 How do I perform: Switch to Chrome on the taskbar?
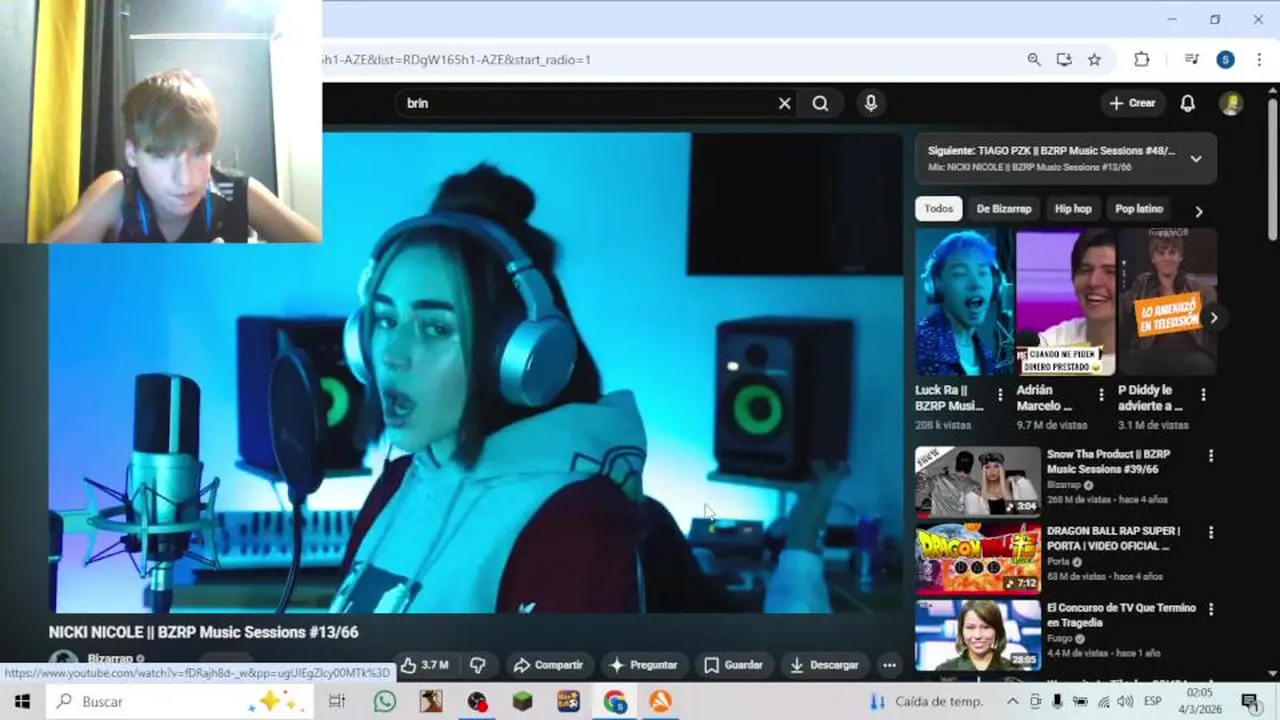[615, 702]
